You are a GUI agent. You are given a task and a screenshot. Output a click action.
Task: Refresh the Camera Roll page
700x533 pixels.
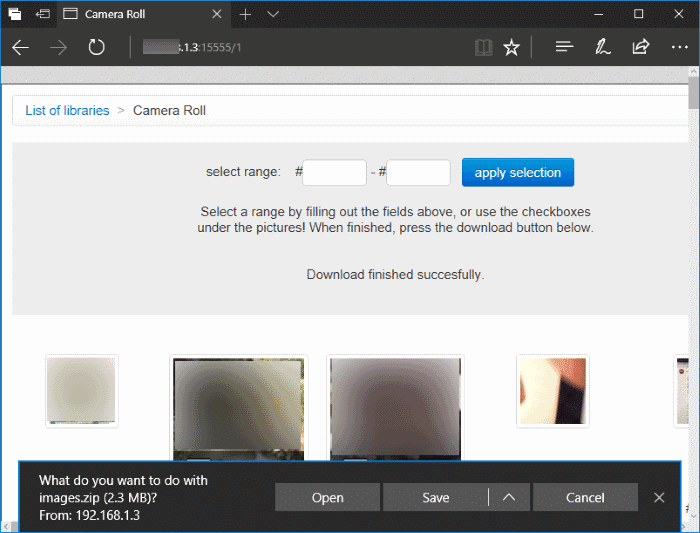[x=96, y=47]
